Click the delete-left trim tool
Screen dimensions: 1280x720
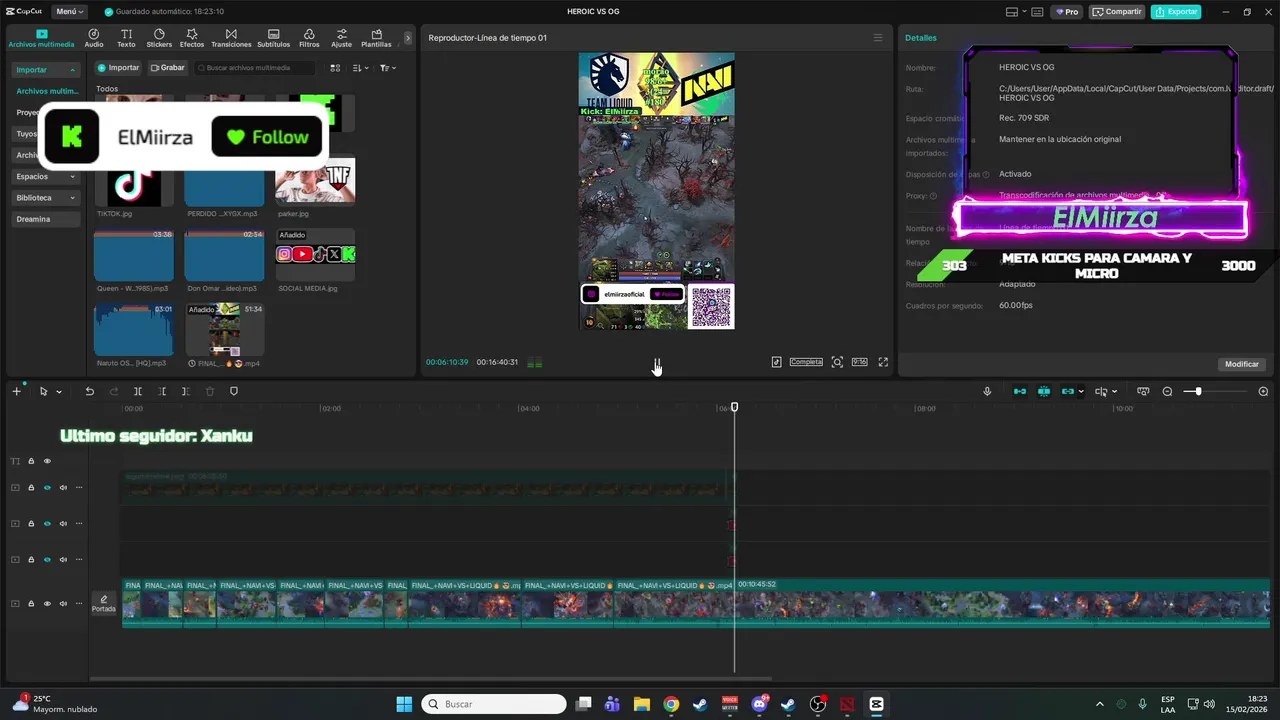[x=162, y=391]
